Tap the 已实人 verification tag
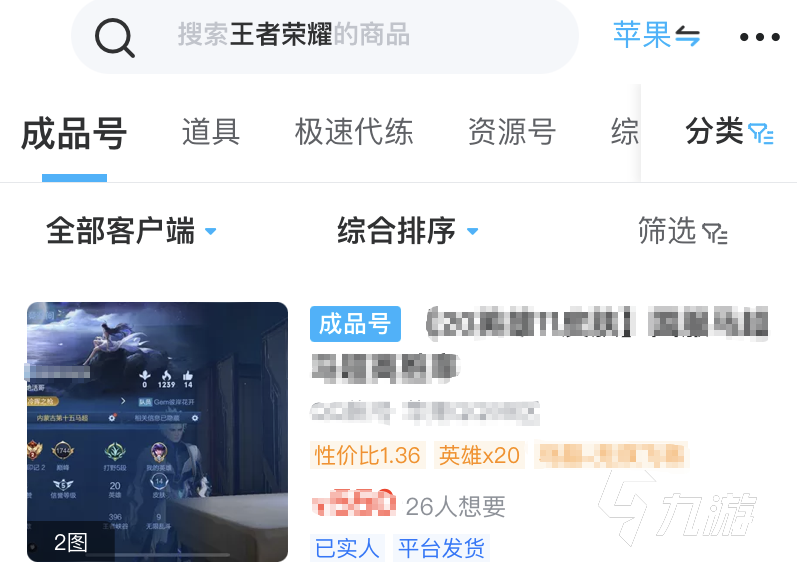The width and height of the screenshot is (797, 577). (x=347, y=548)
